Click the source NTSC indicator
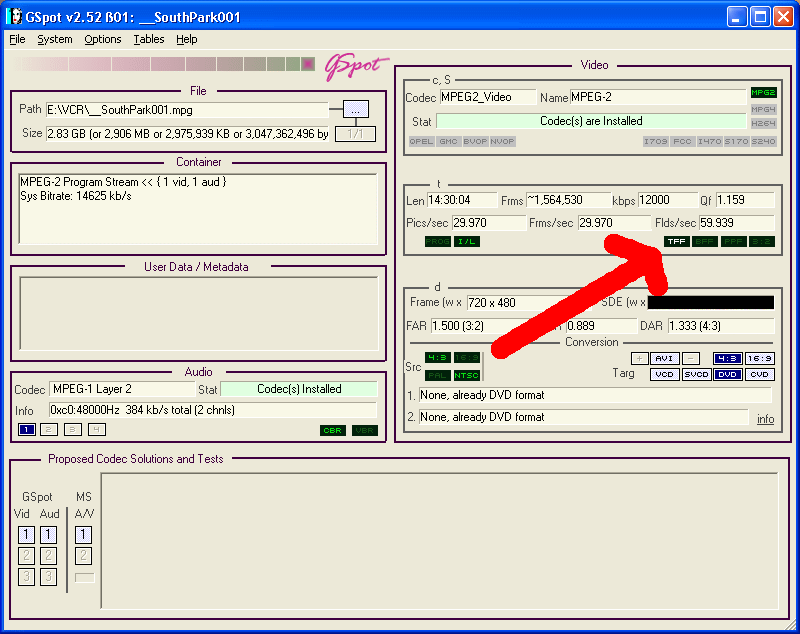800x634 pixels. coord(467,375)
